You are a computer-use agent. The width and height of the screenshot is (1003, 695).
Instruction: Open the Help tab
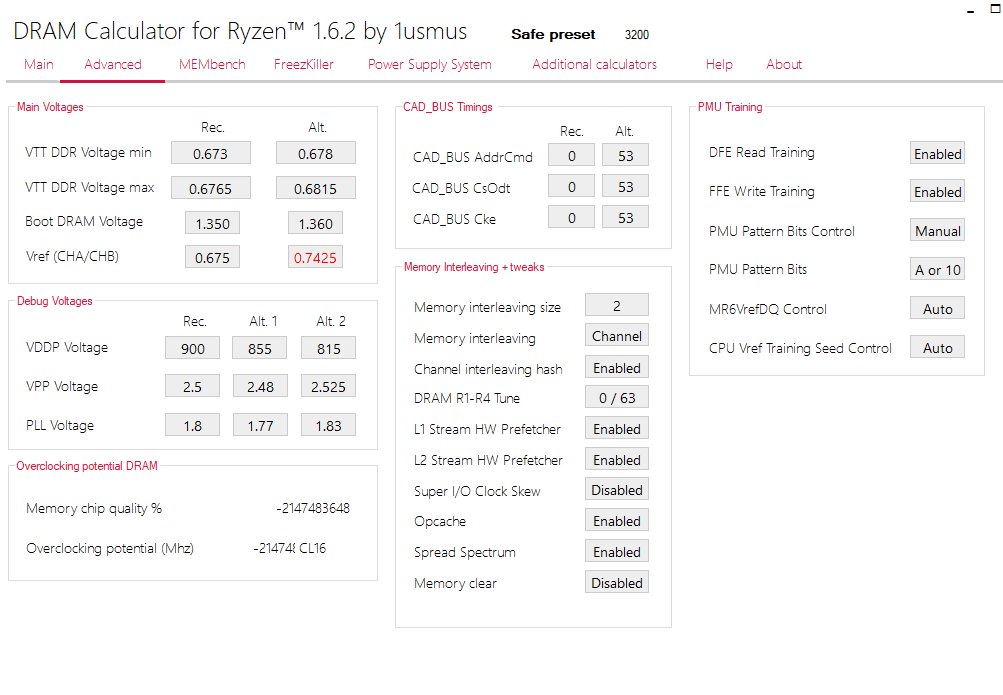click(x=719, y=65)
